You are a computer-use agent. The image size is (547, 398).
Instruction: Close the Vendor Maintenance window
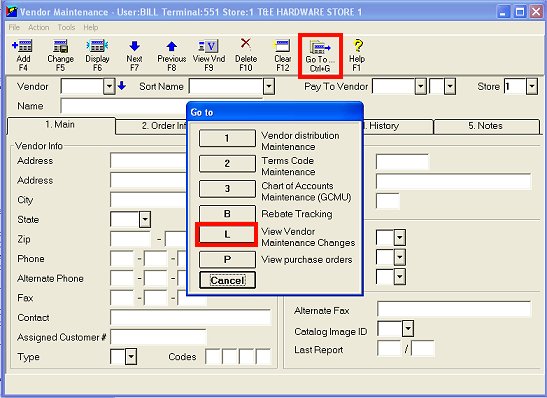coord(536,12)
